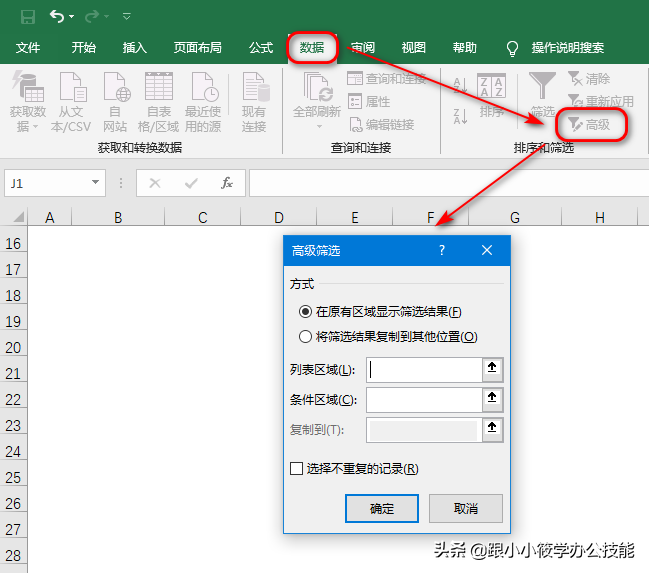Image resolution: width=649 pixels, height=573 pixels.
Task: Click the 列表区域 input field
Action: pyautogui.click(x=425, y=370)
